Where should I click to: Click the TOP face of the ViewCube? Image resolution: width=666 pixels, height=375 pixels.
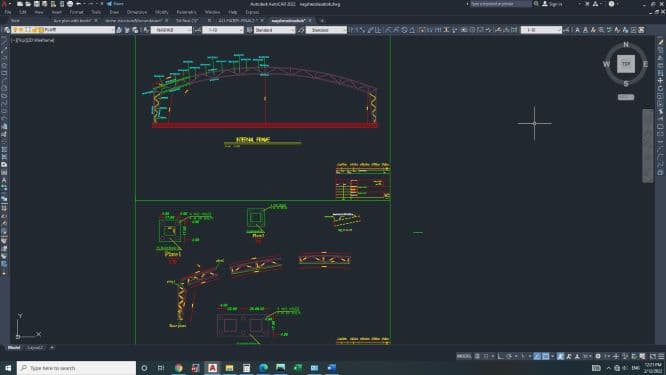coord(626,64)
